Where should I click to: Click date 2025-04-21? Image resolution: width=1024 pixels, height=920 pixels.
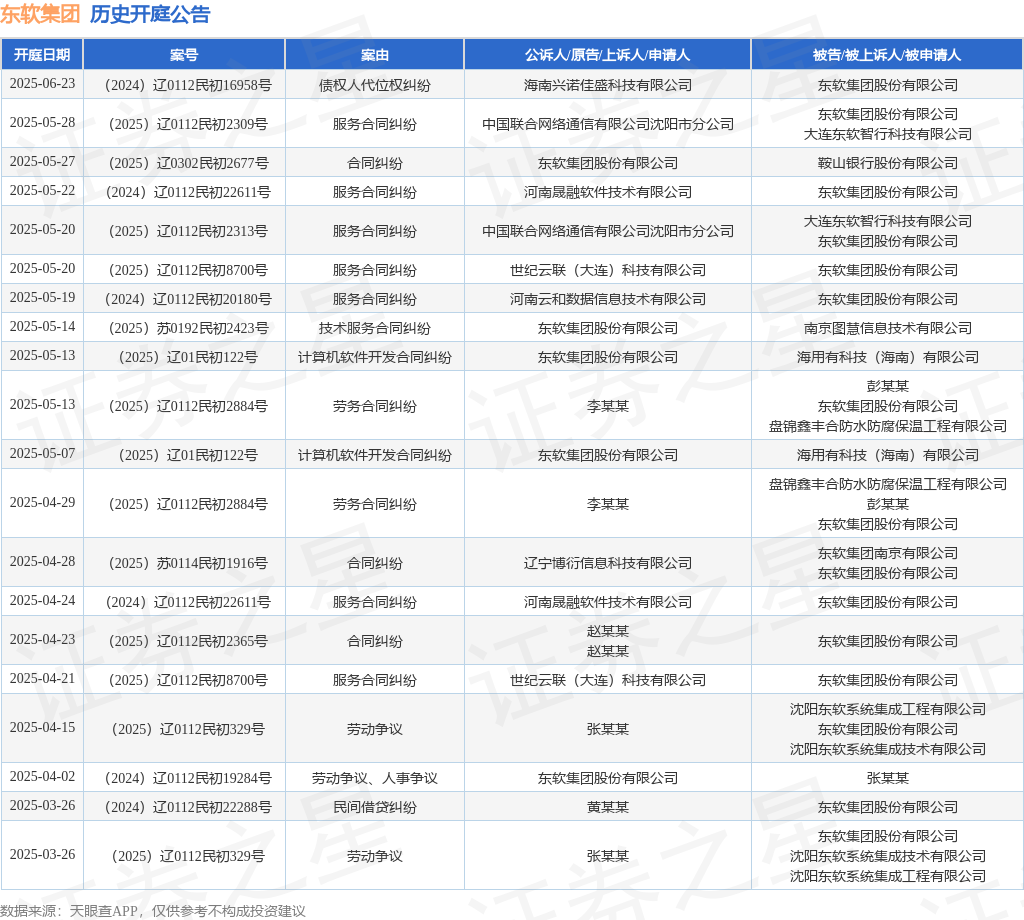coord(42,679)
